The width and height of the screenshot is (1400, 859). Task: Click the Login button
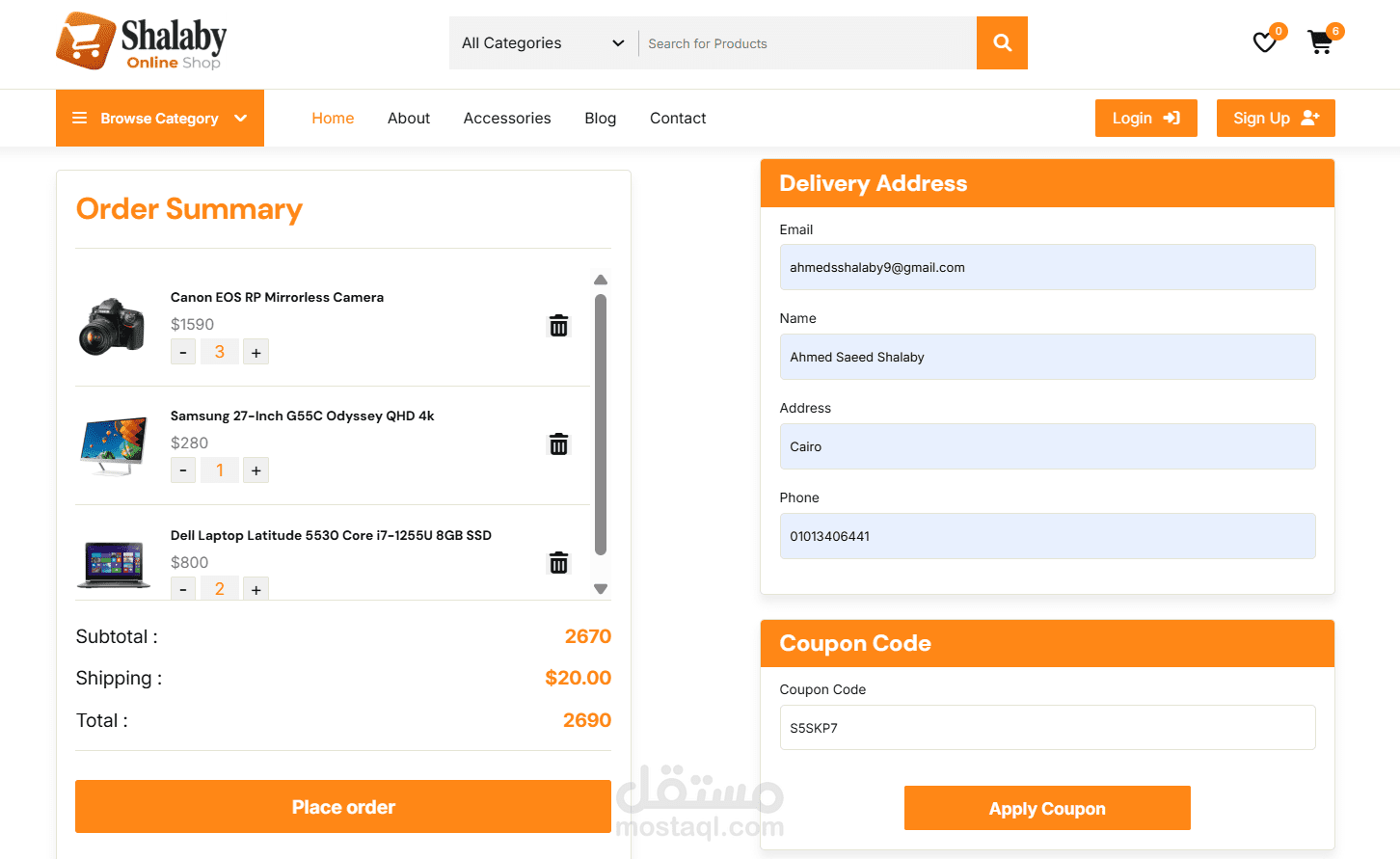tap(1145, 118)
